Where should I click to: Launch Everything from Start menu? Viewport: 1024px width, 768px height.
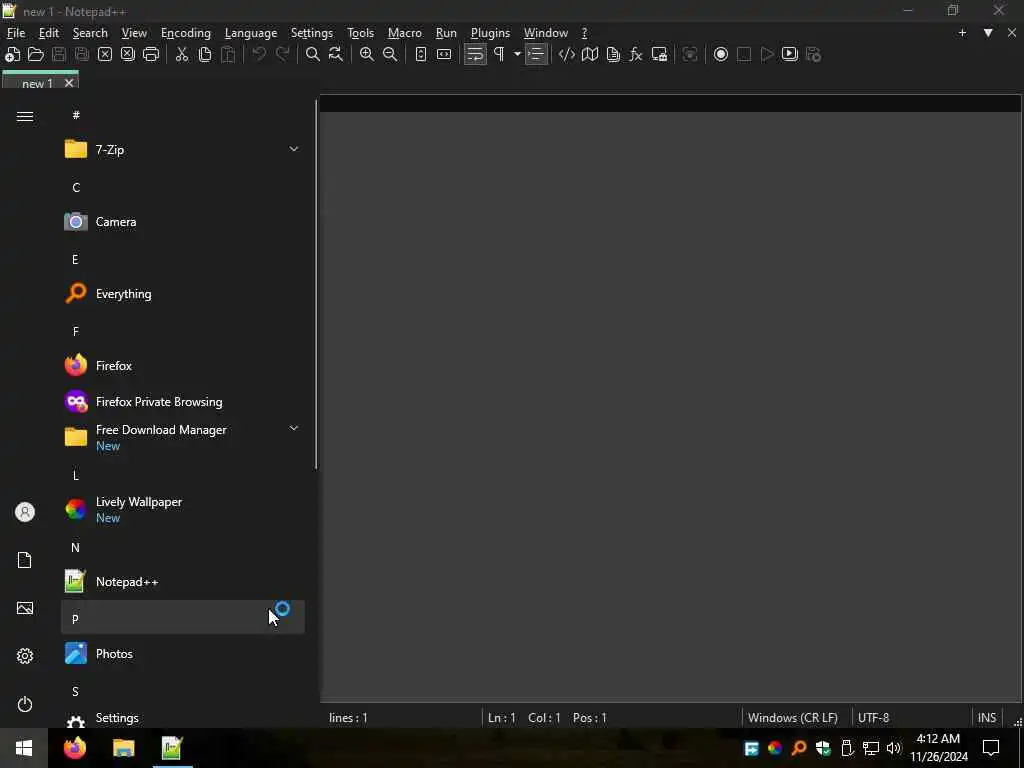coord(183,294)
